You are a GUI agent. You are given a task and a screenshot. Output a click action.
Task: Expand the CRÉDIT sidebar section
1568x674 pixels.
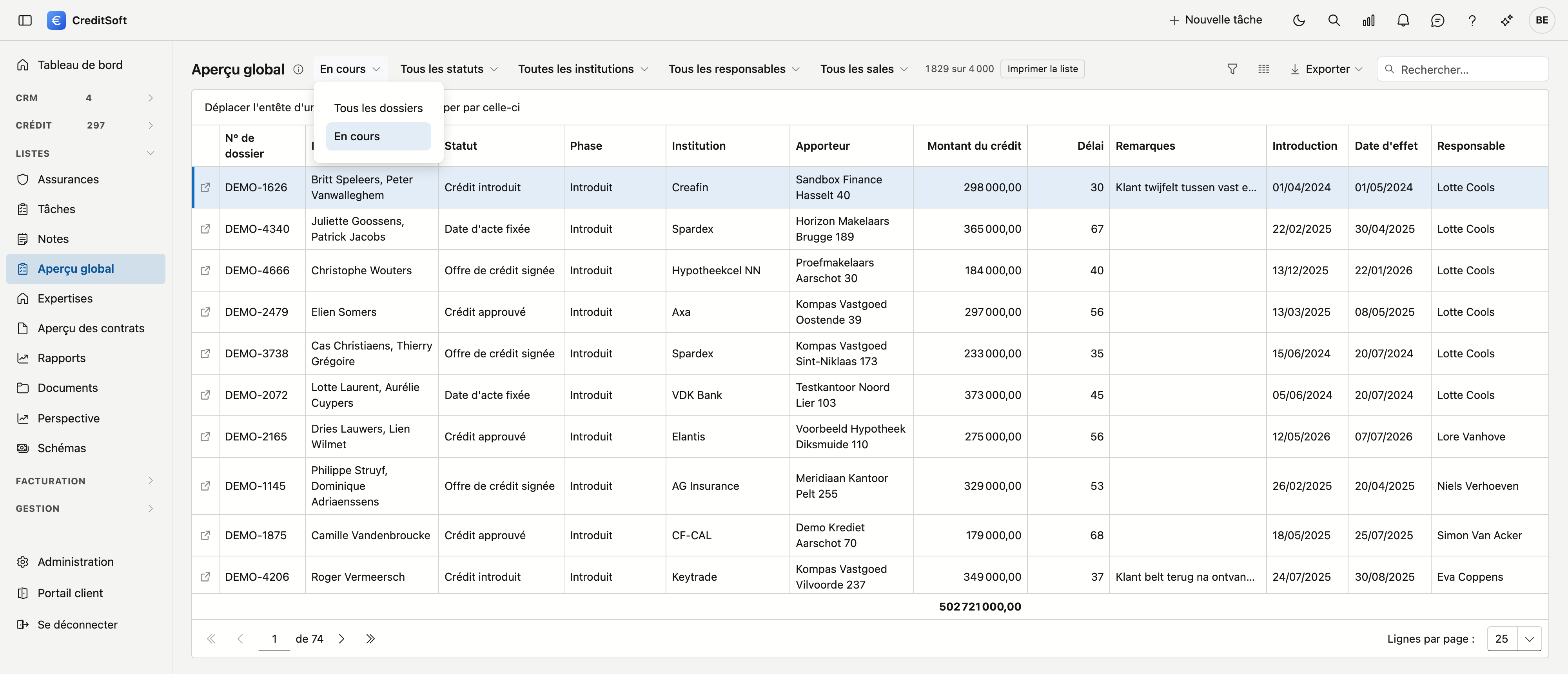(85, 125)
